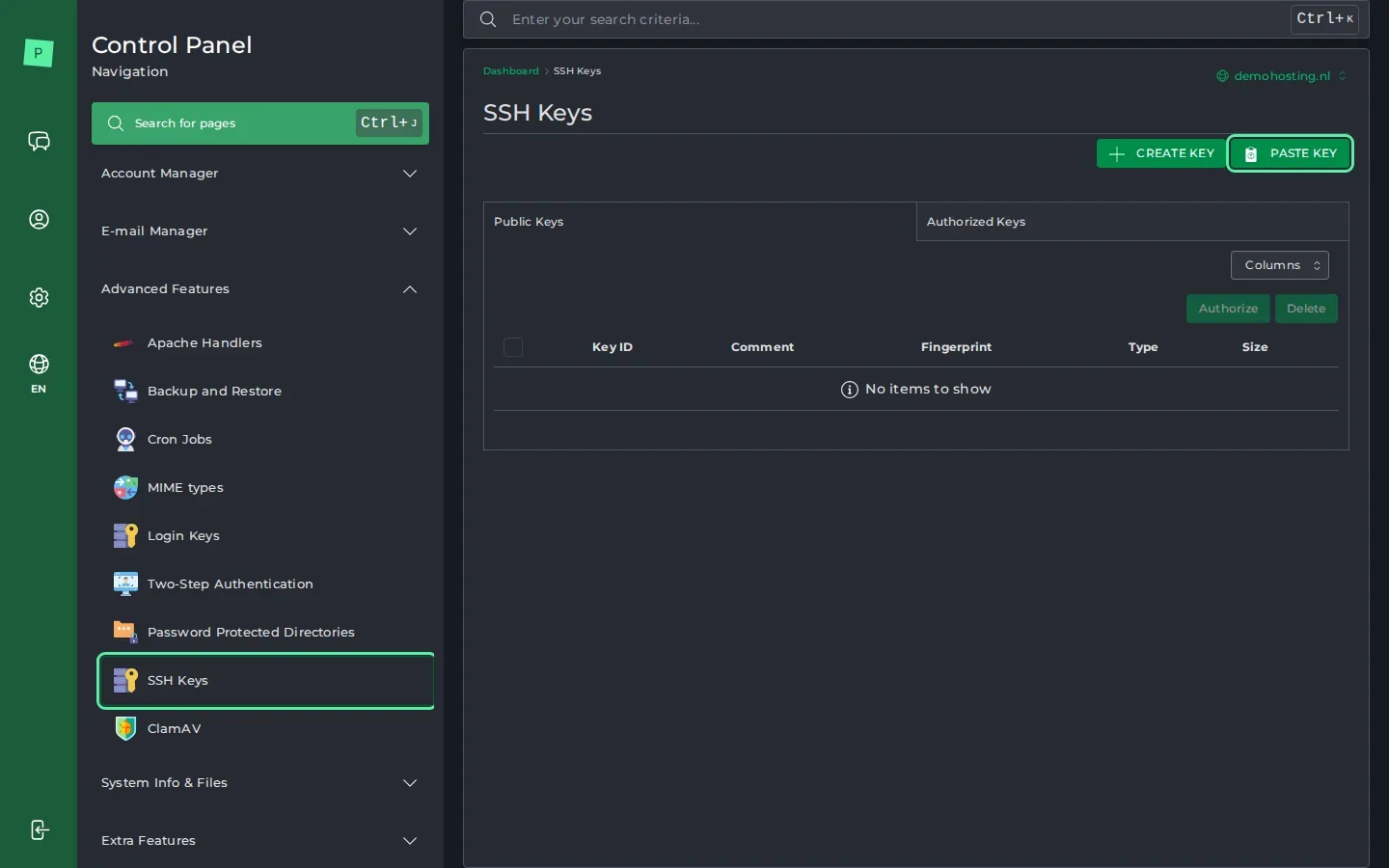1389x868 pixels.
Task: Open the chat messages sidebar icon
Action: point(39,142)
